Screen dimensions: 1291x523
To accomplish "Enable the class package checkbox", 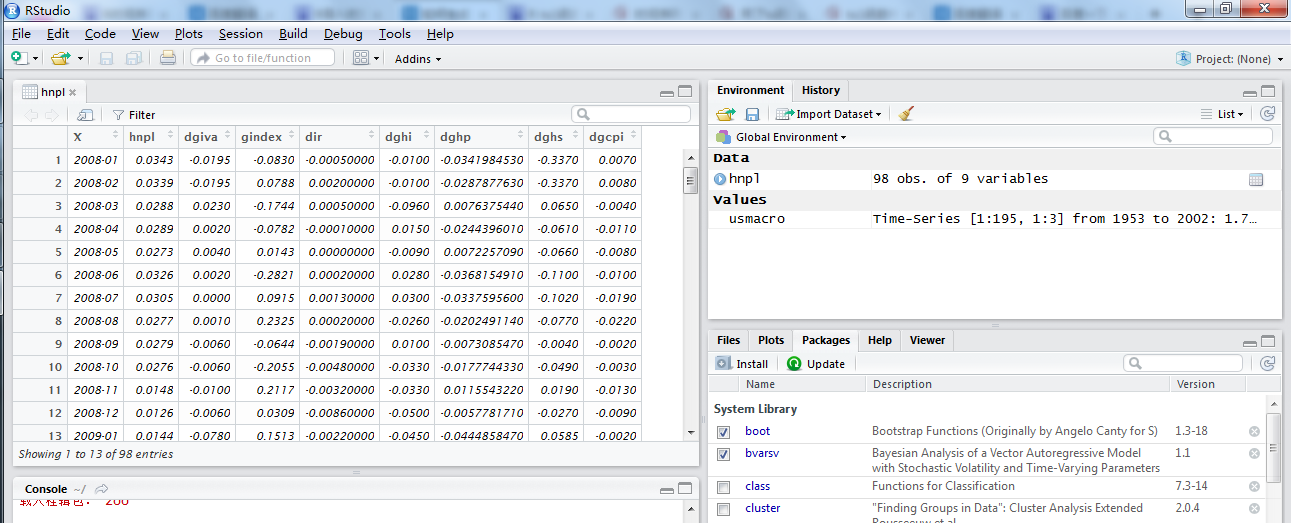I will (723, 487).
